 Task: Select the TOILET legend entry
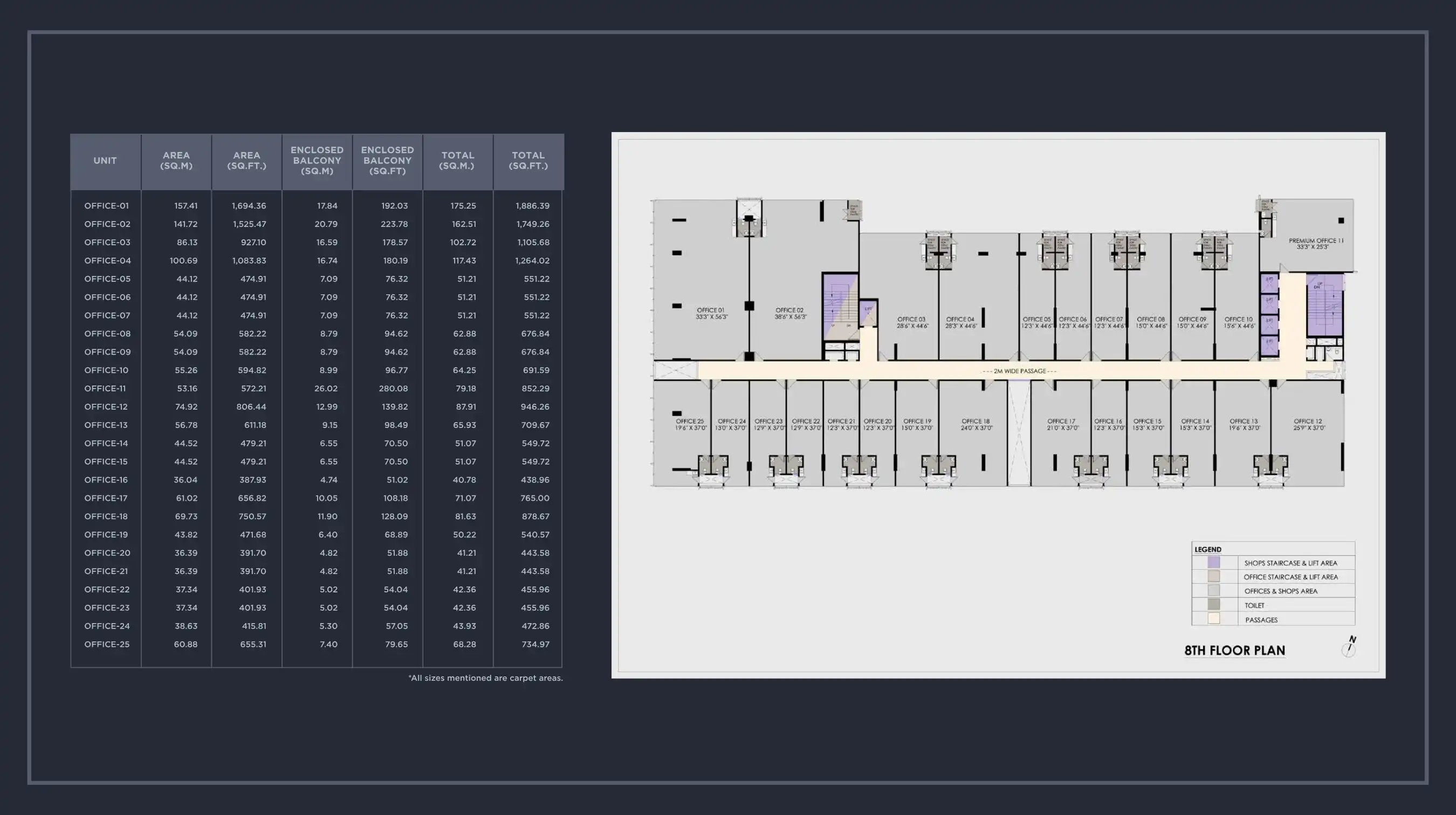tap(1254, 605)
